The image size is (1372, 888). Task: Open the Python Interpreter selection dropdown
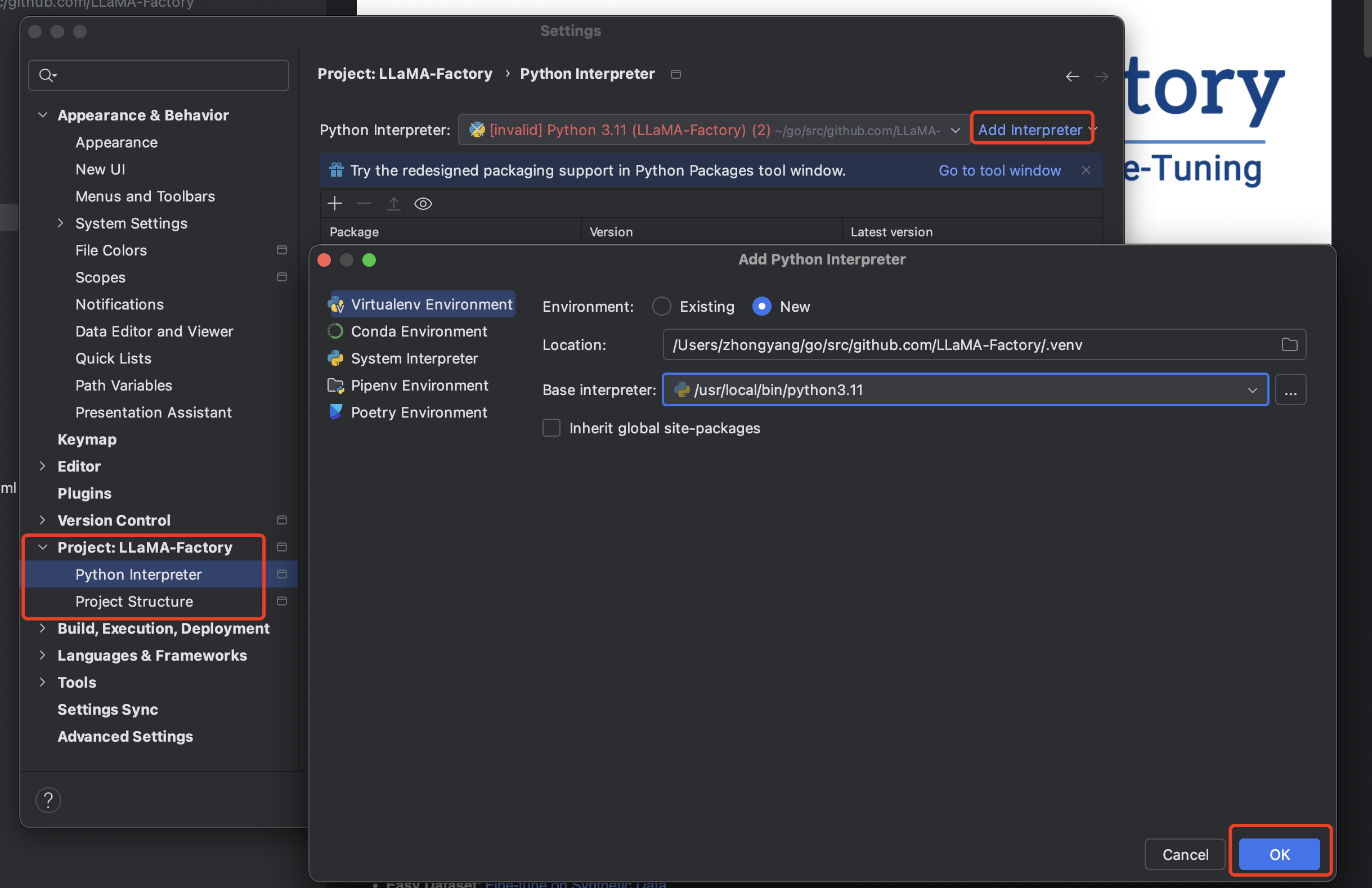[954, 130]
